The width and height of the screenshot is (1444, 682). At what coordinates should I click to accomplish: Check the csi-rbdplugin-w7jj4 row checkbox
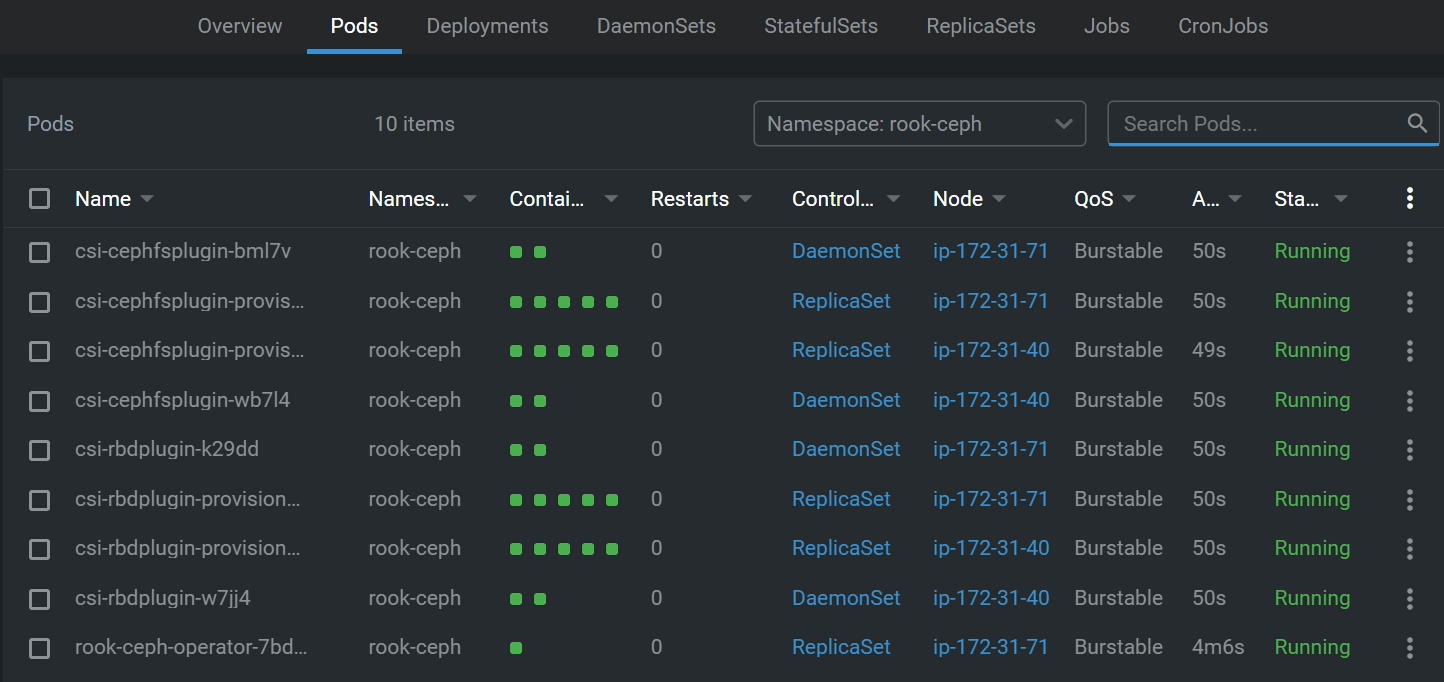click(x=39, y=598)
